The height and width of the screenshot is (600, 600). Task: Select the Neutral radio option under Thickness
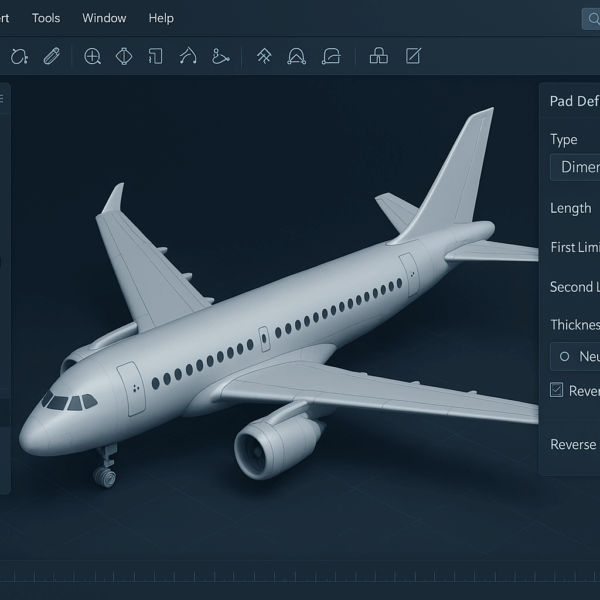(x=565, y=356)
